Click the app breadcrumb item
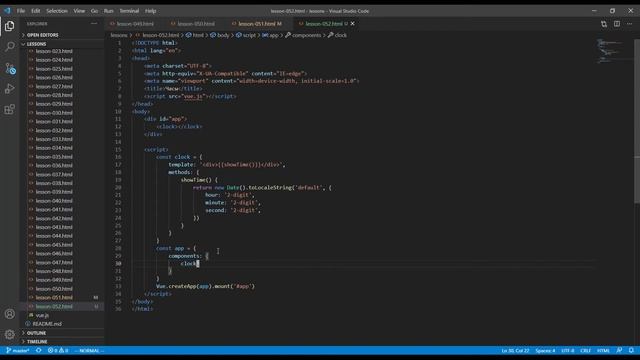This screenshot has width=640, height=360. pyautogui.click(x=273, y=35)
